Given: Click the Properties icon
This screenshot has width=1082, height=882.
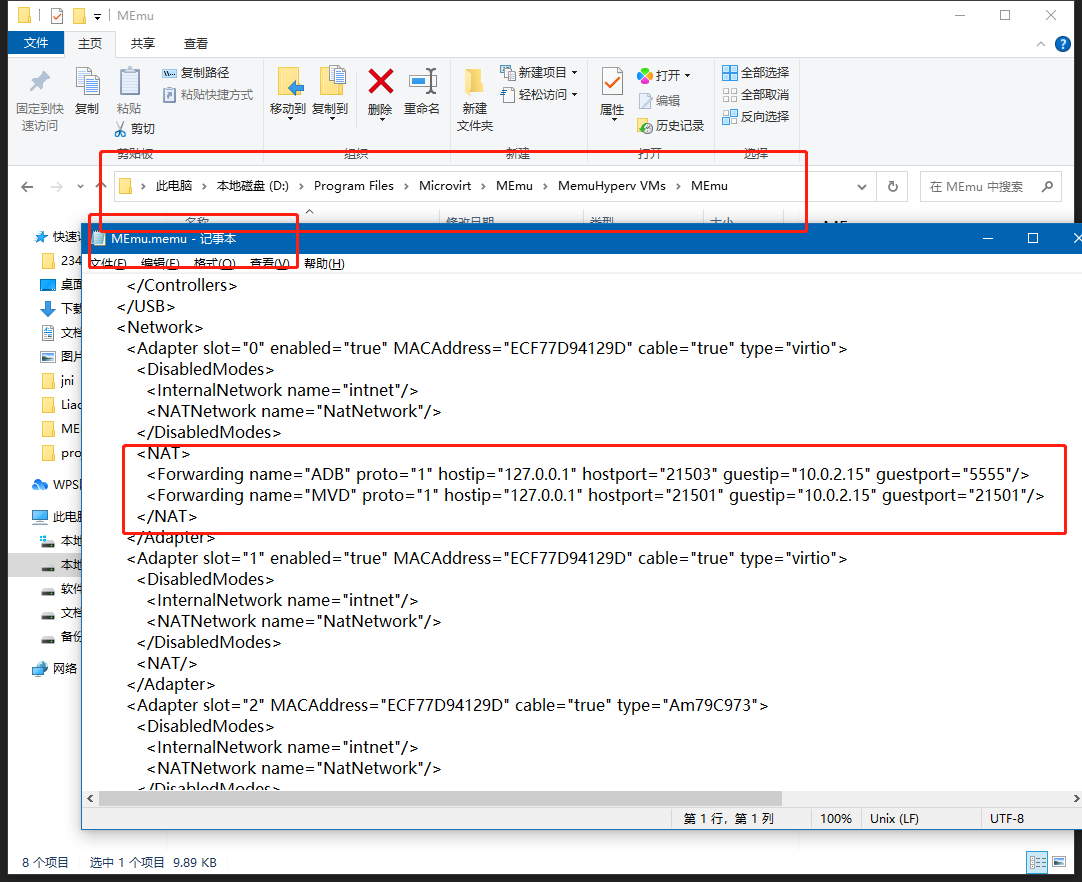Looking at the screenshot, I should 612,81.
